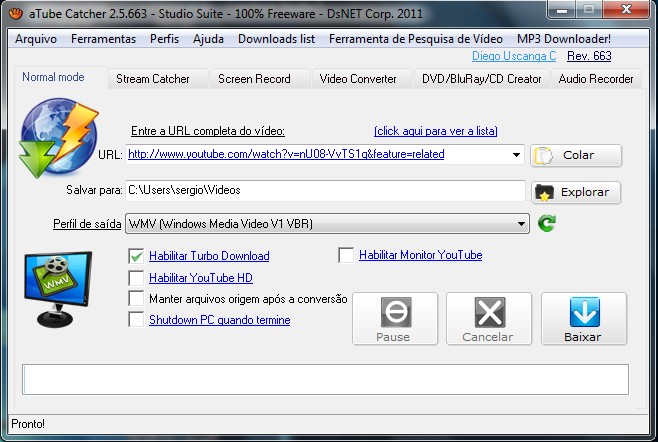Click the WMV monitor format image
This screenshot has height=442, width=658.
click(58, 289)
